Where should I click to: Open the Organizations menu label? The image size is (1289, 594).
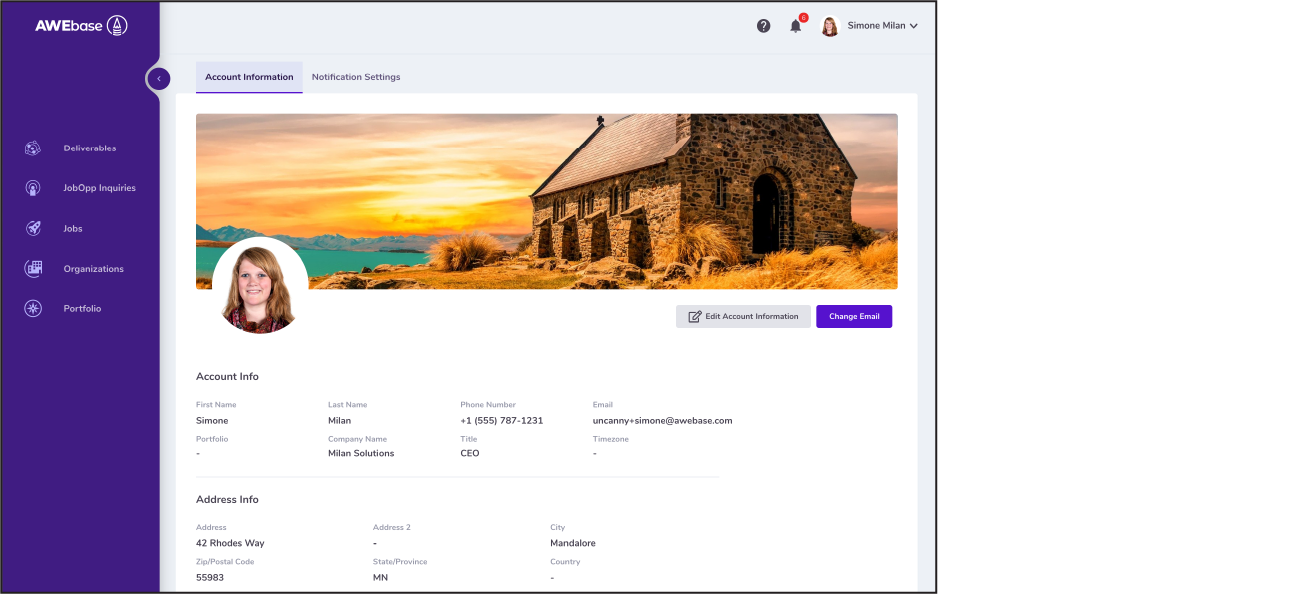pyautogui.click(x=93, y=268)
